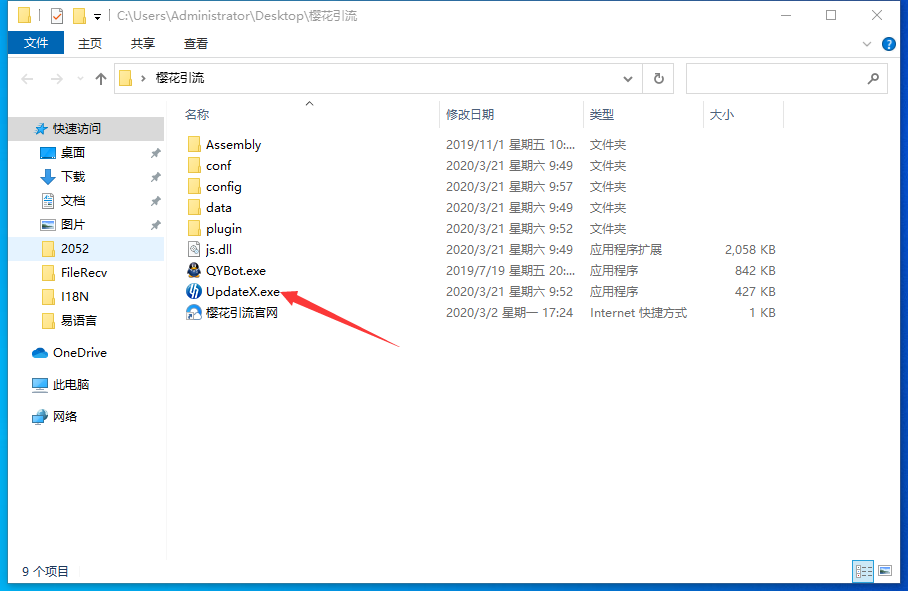The height and width of the screenshot is (591, 908).
Task: Open the 查看 ribbon tab
Action: [196, 43]
